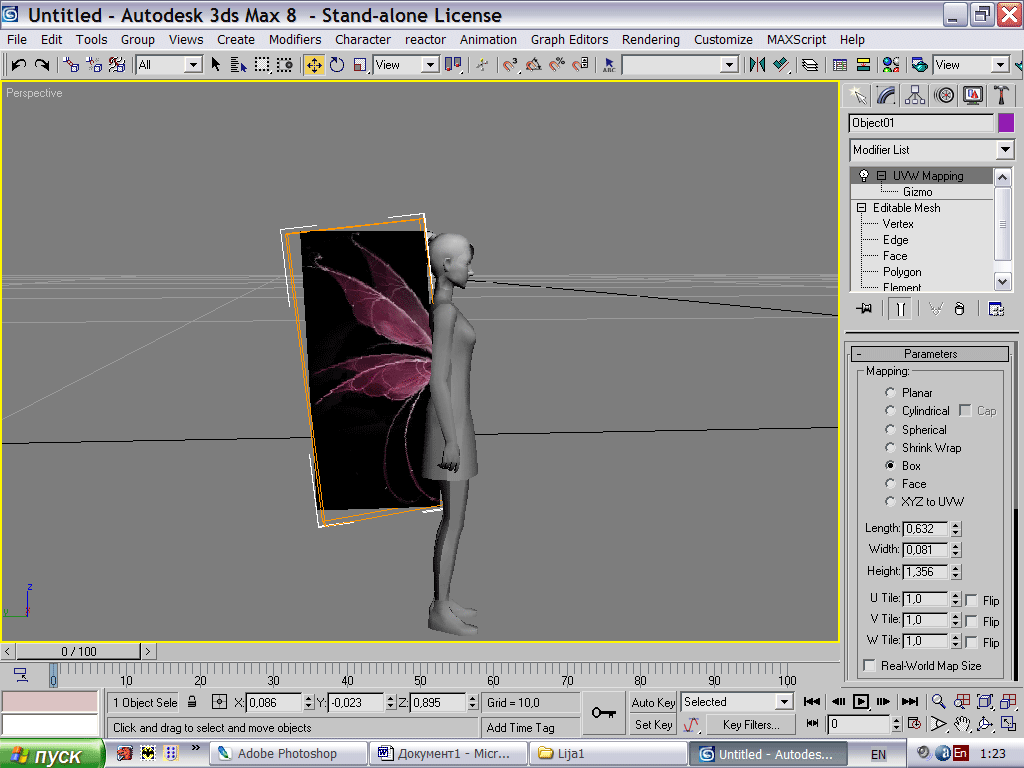Viewport: 1024px width, 768px height.
Task: Open Selected key filter dropdown
Action: [784, 701]
